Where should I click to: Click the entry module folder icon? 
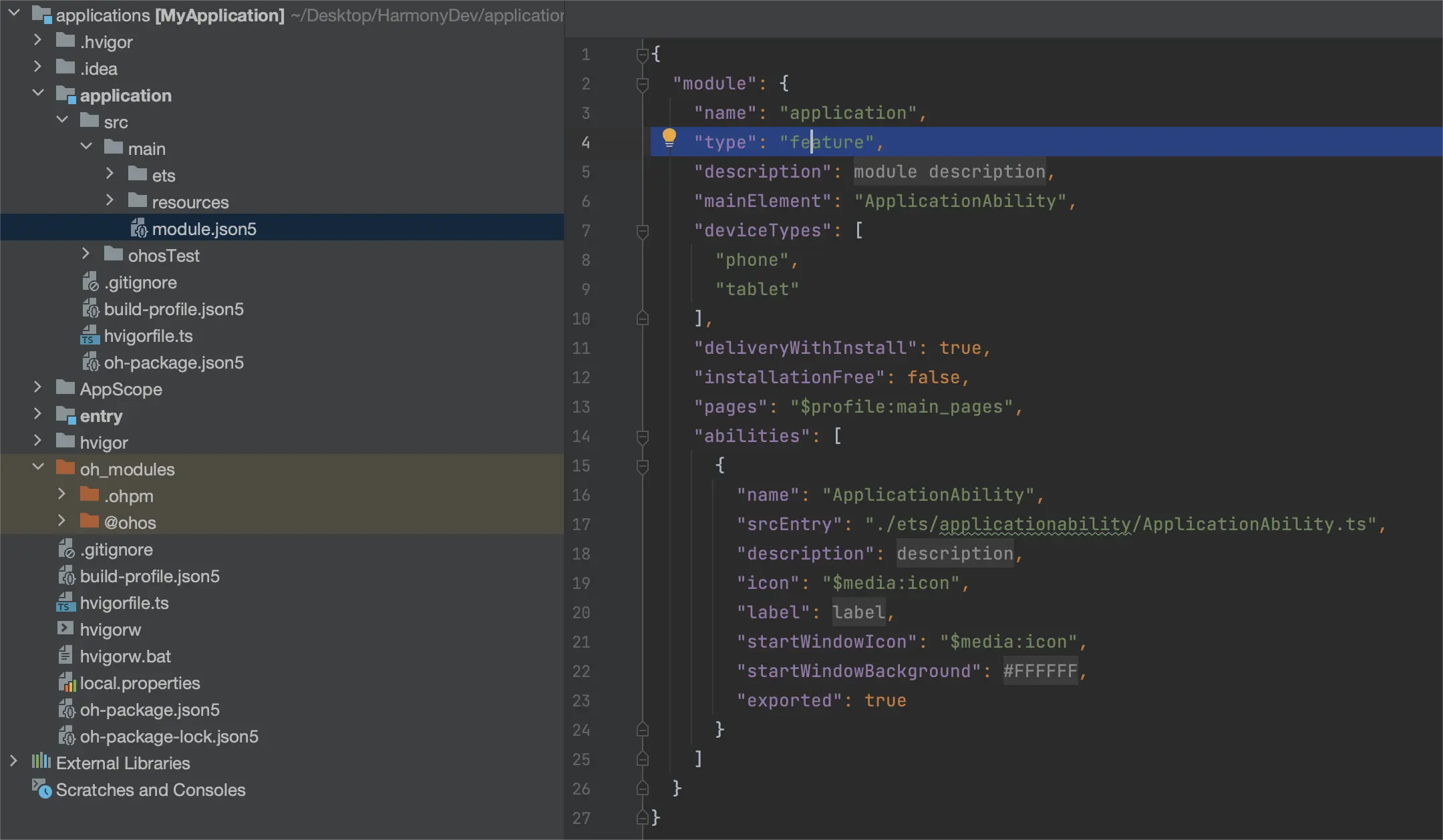pos(65,415)
